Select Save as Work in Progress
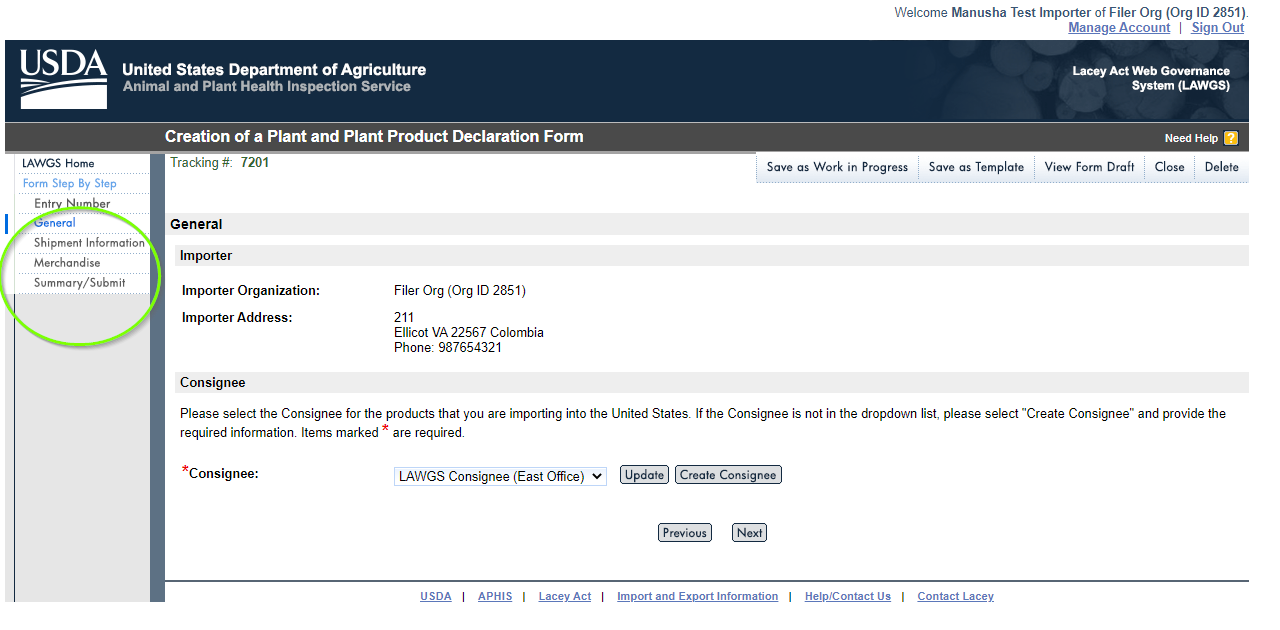This screenshot has width=1280, height=630. pyautogui.click(x=837, y=167)
